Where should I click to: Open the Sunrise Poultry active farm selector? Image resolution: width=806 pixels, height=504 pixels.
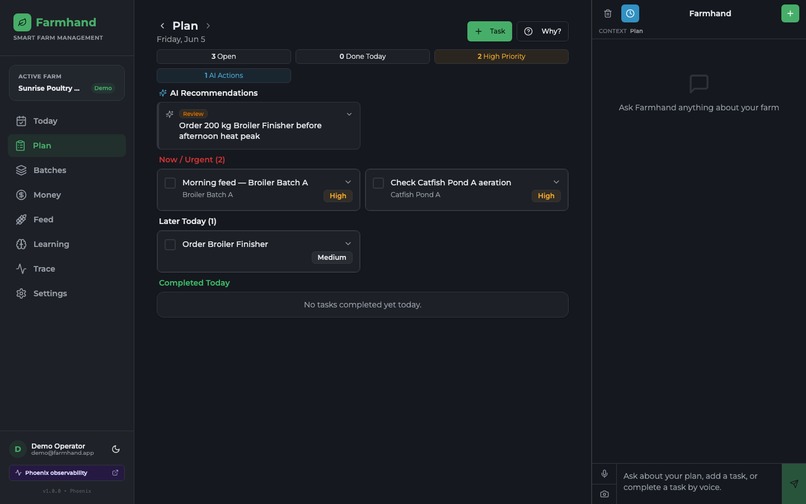click(67, 83)
